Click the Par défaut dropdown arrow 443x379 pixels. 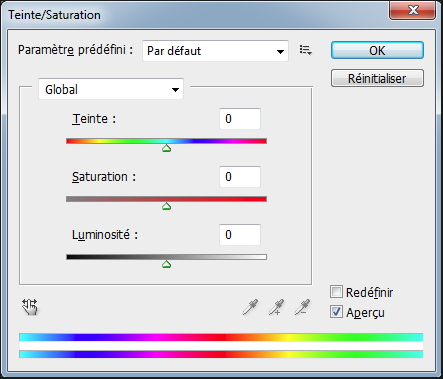pyautogui.click(x=280, y=51)
